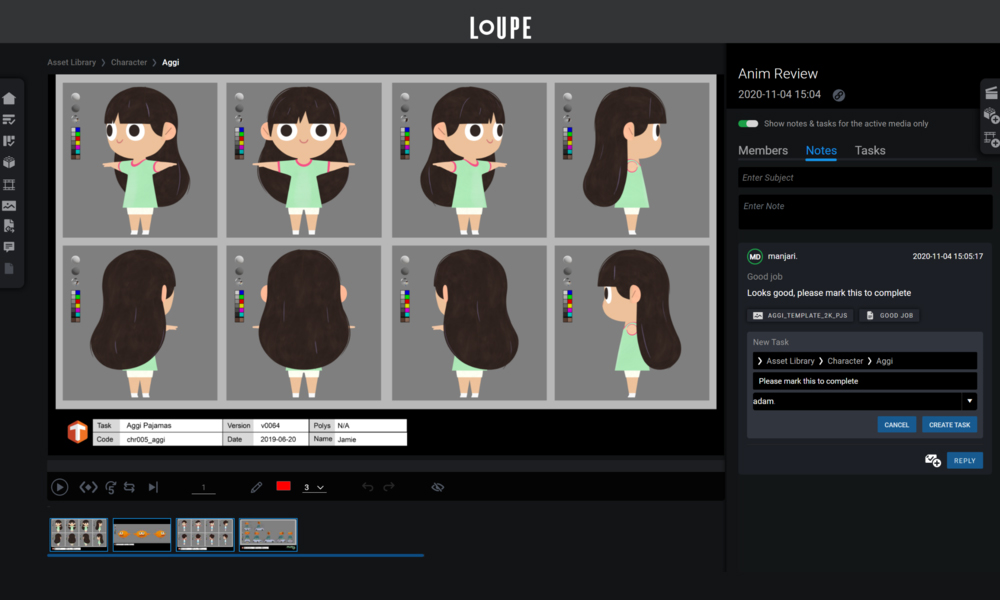1000x600 pixels.
Task: Click the add task checkmark icon beside Reply
Action: click(x=932, y=460)
